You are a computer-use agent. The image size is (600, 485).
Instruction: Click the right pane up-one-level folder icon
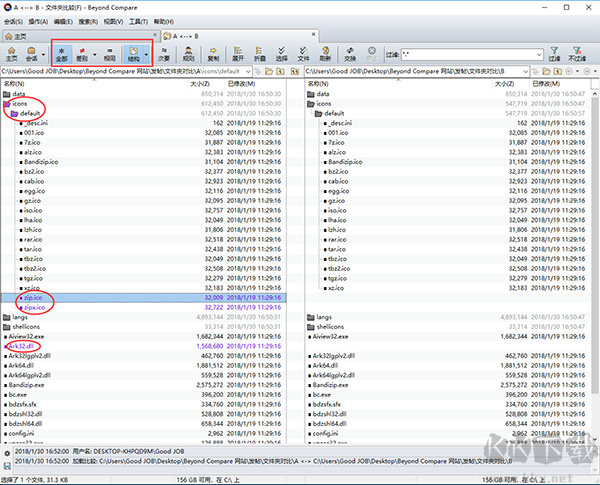click(x=558, y=71)
